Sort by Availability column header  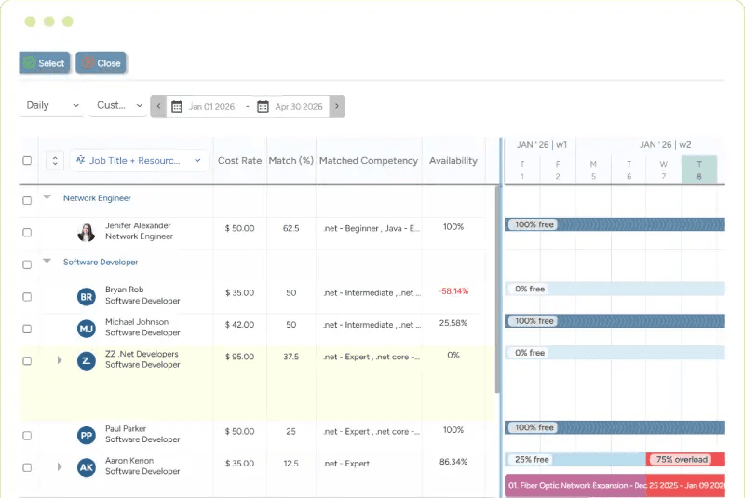click(x=453, y=161)
